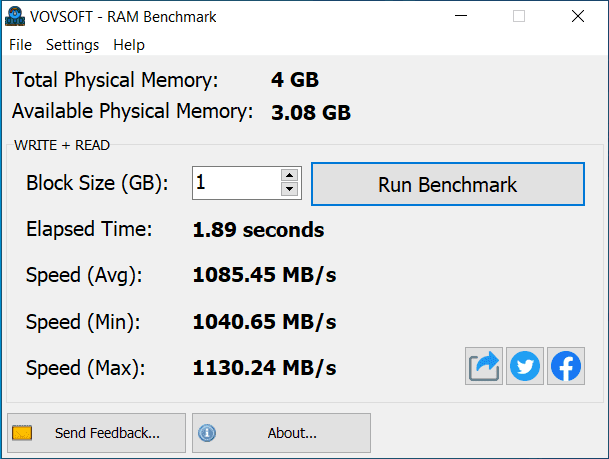The image size is (609, 459).
Task: Click the maximum speed 1130.24 MB/s value
Action: [x=264, y=367]
